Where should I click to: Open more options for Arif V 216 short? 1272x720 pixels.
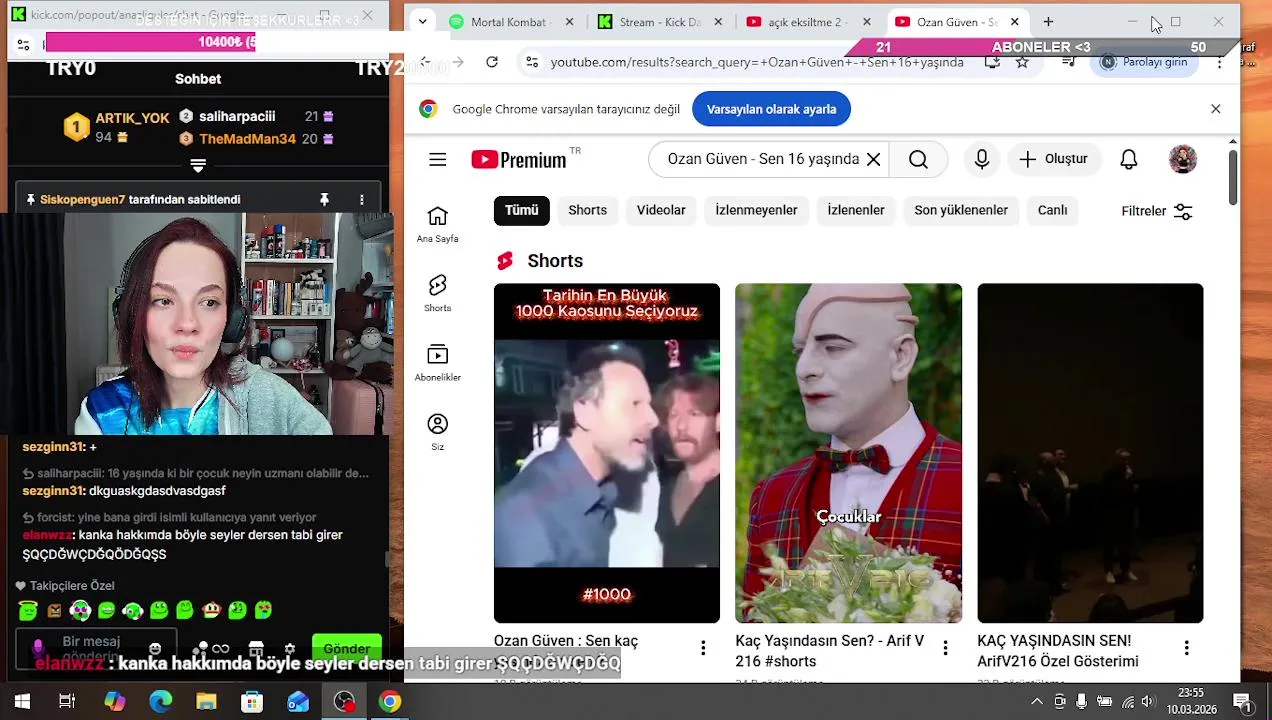(945, 648)
